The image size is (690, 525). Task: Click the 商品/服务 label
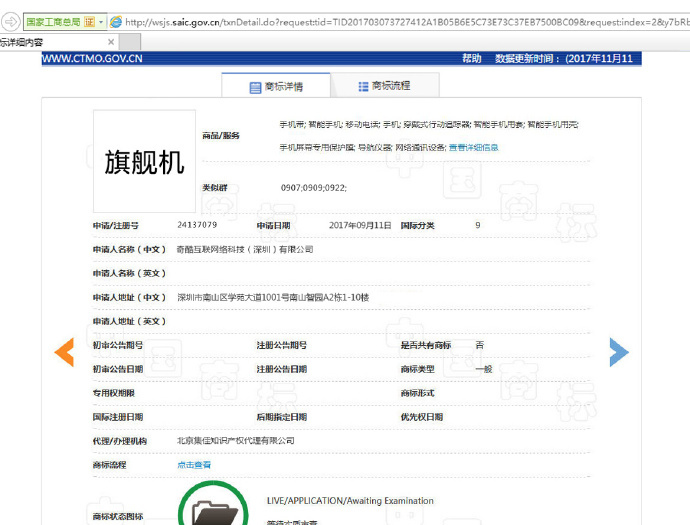(x=221, y=136)
